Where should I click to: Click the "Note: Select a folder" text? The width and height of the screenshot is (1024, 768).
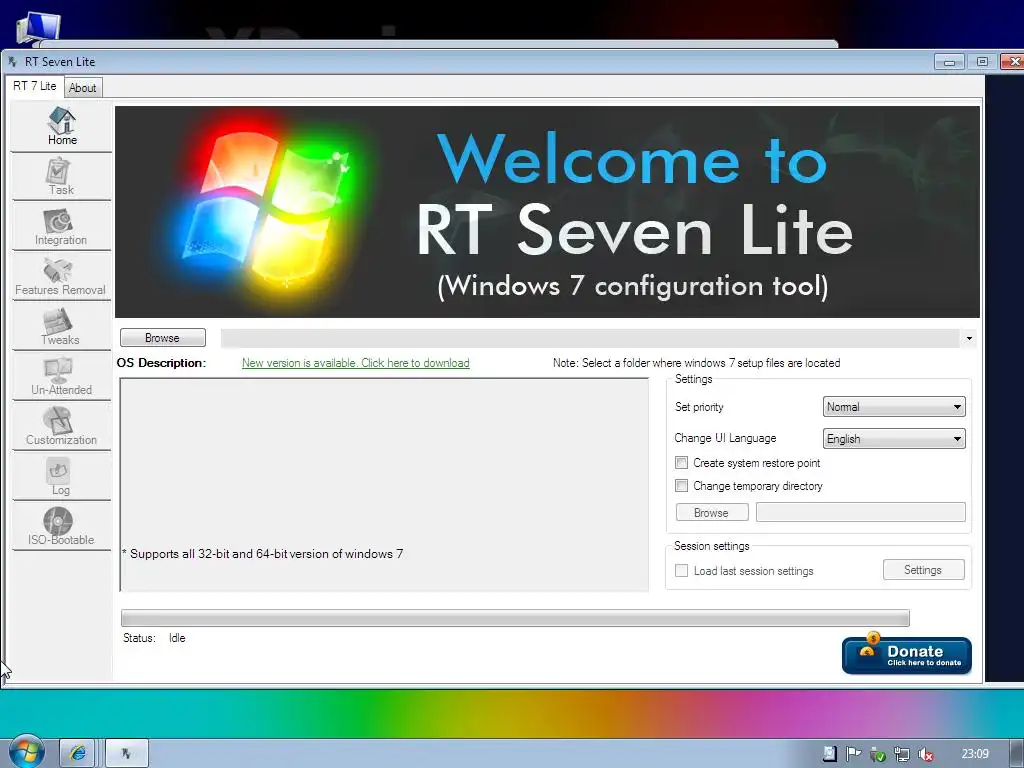click(x=696, y=362)
